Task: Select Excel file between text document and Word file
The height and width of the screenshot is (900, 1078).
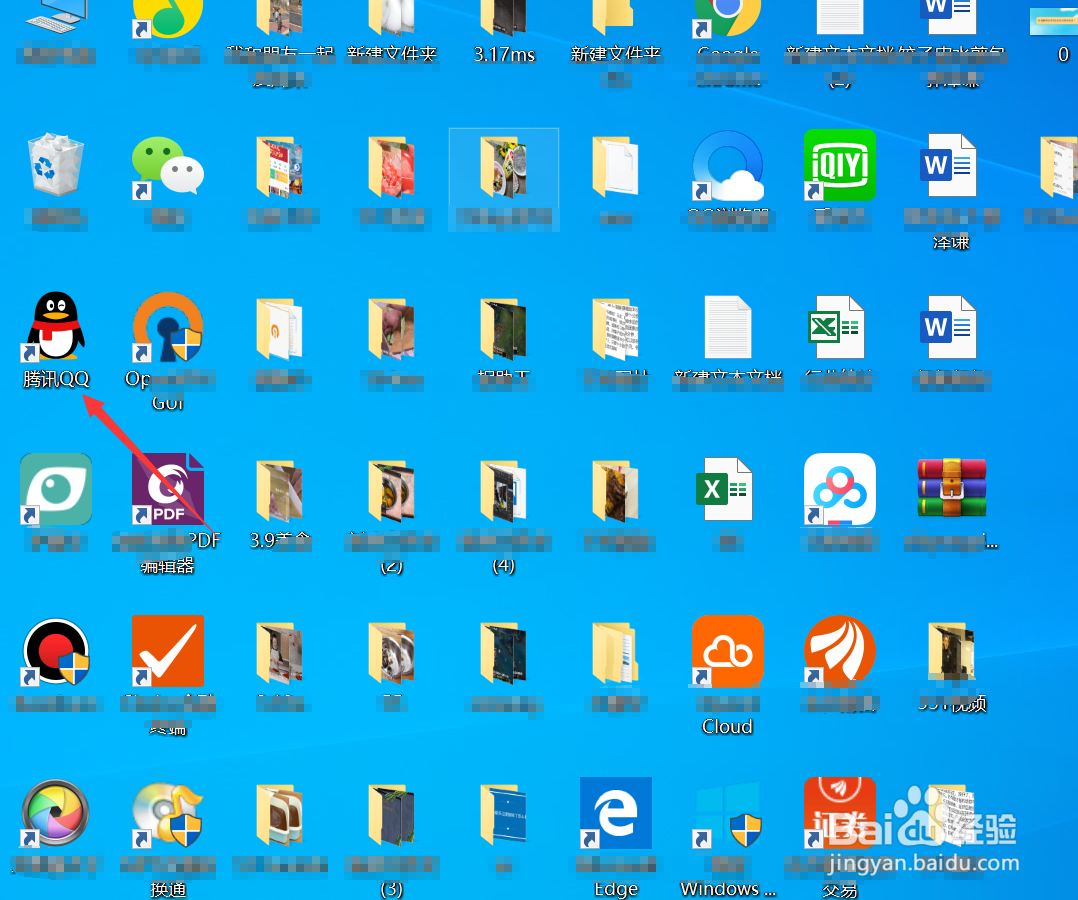Action: [x=836, y=327]
